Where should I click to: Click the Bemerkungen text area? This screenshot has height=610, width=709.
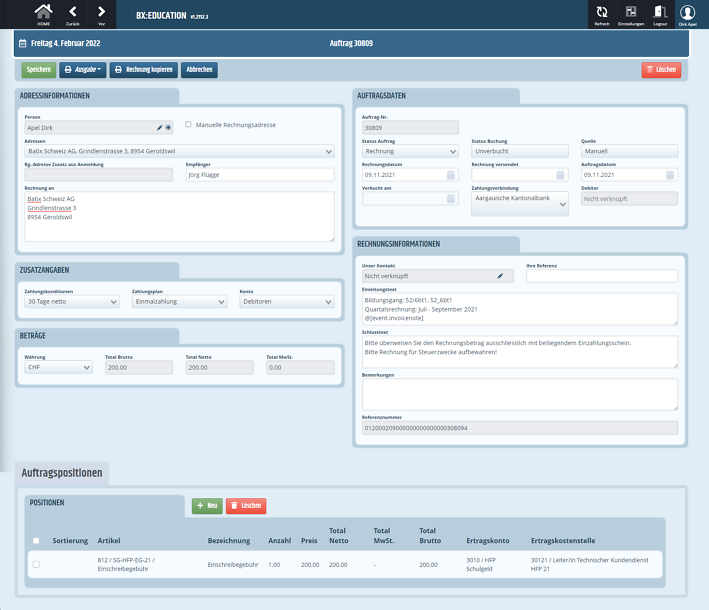pos(520,395)
